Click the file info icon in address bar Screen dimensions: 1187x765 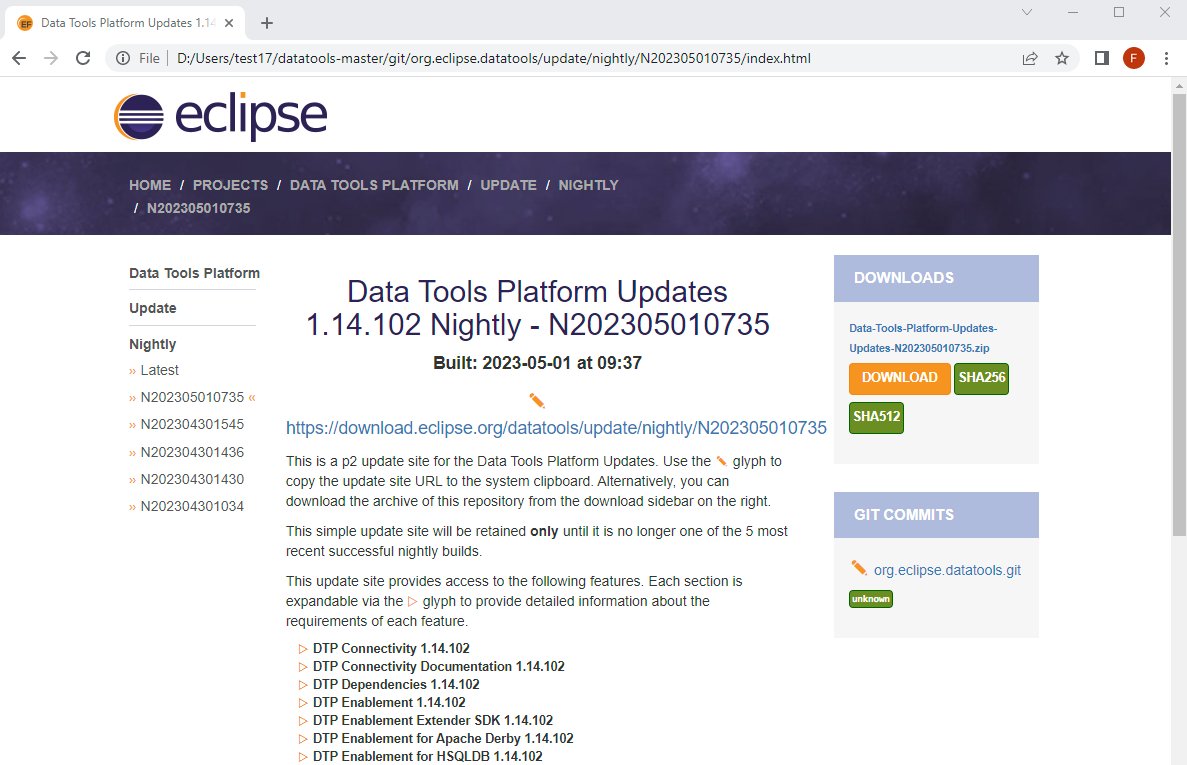click(123, 58)
